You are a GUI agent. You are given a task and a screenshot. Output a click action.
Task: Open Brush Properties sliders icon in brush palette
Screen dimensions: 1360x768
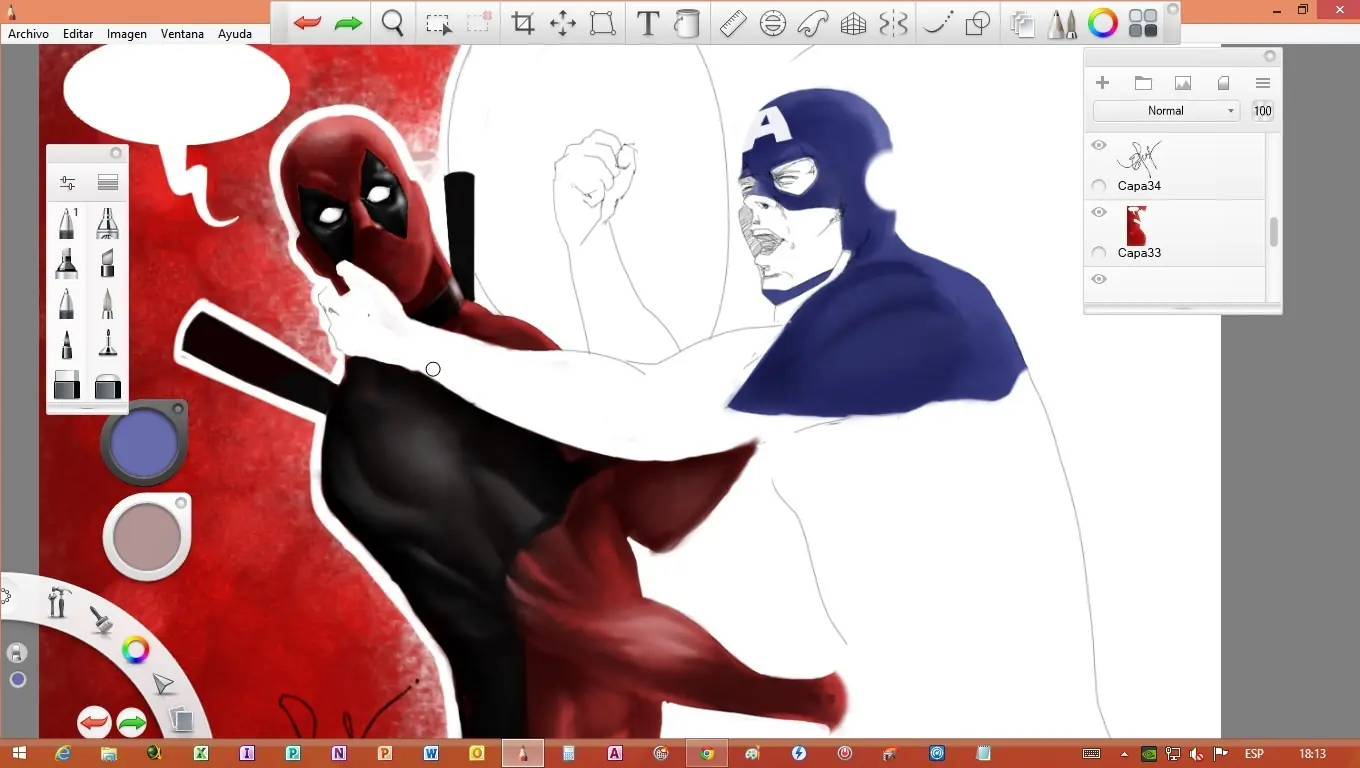click(67, 183)
